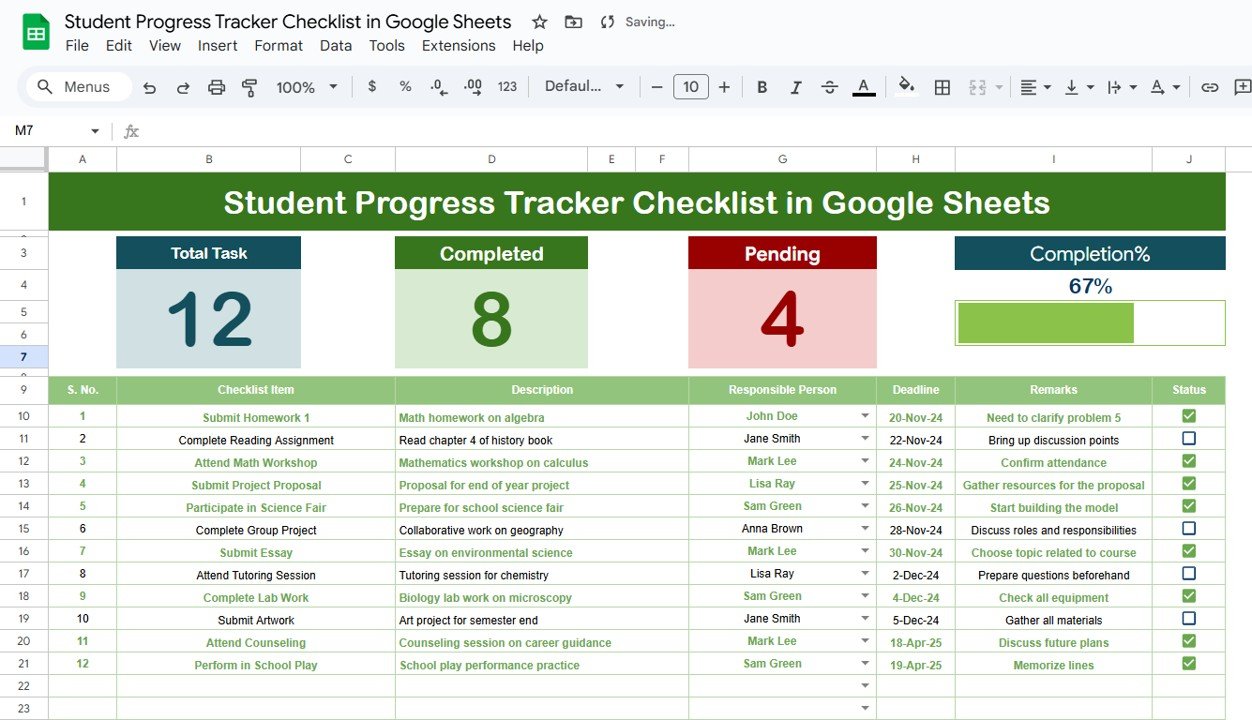Image resolution: width=1252 pixels, height=720 pixels.
Task: Uncheck status for Submit Project Proposal
Action: coord(1189,484)
